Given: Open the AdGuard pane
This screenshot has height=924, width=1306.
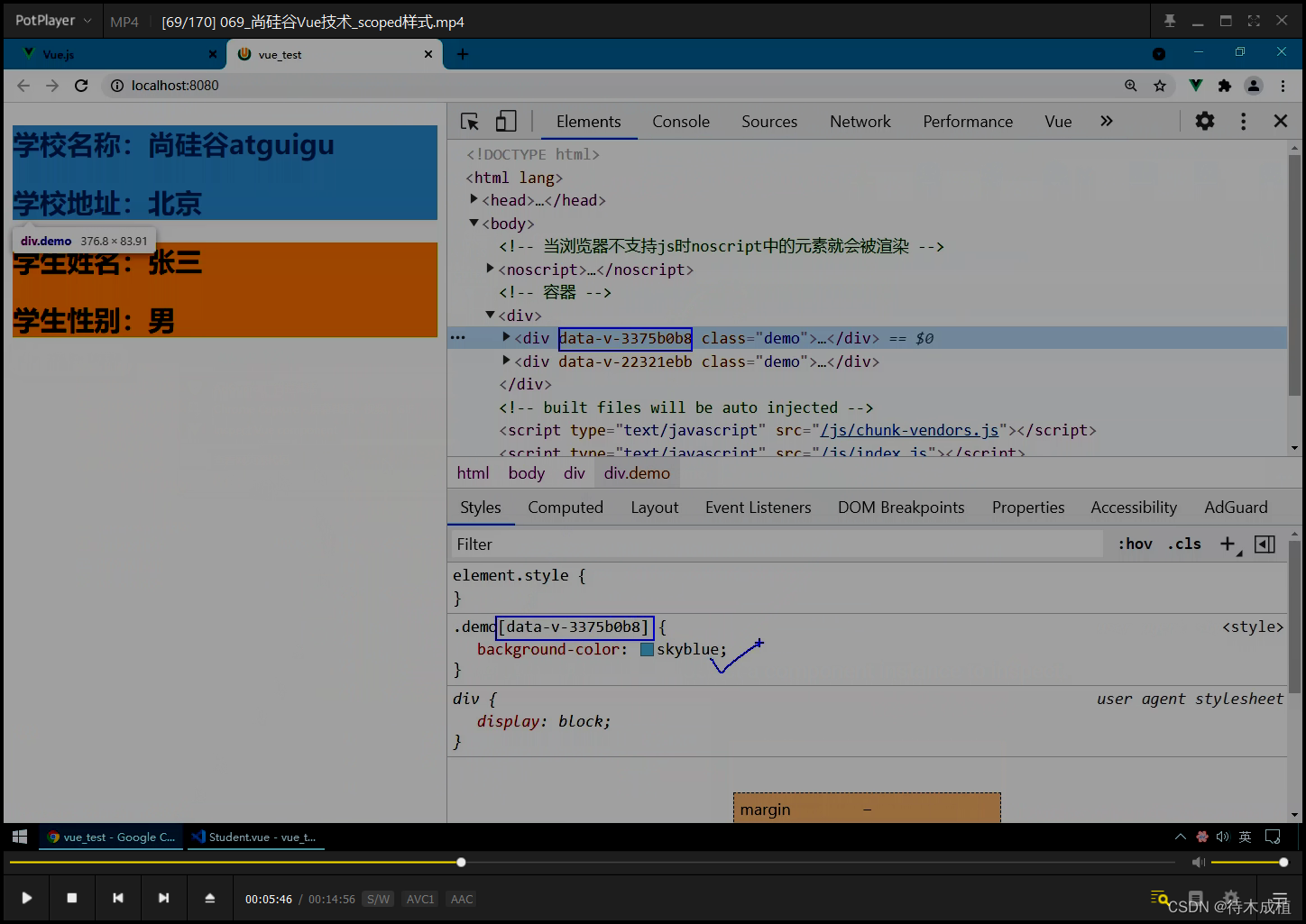Looking at the screenshot, I should pyautogui.click(x=1236, y=508).
